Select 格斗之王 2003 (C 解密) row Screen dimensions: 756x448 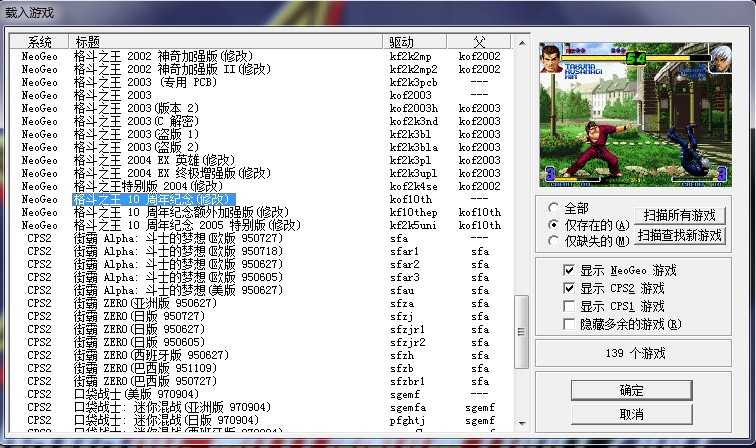[260, 122]
